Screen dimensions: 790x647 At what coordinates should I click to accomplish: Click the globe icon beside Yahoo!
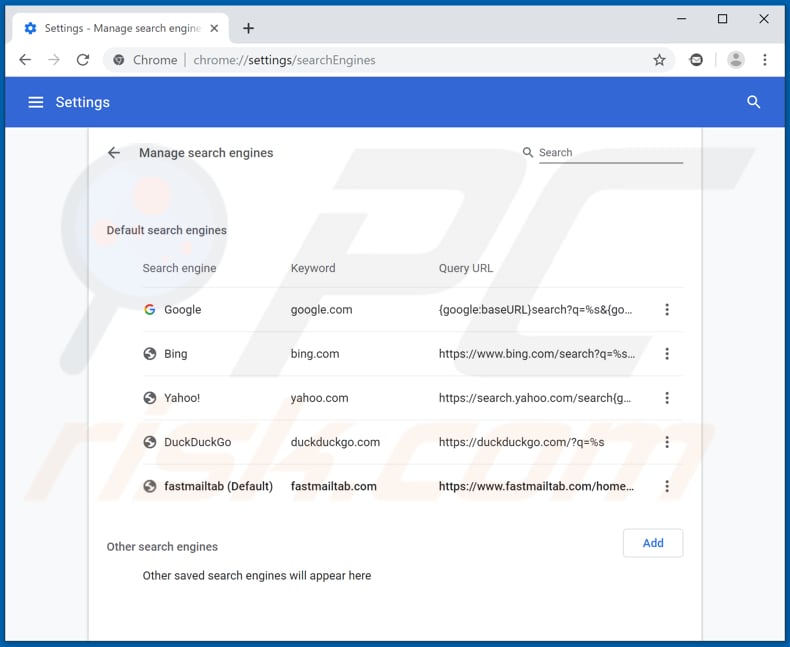[x=150, y=398]
